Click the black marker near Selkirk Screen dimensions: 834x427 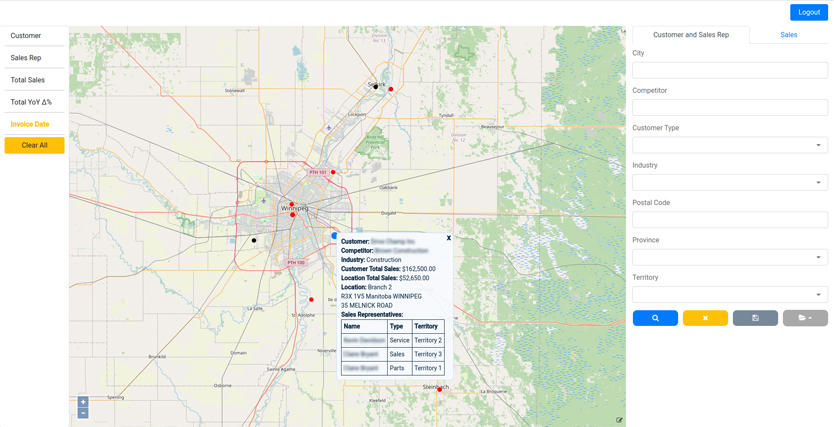[x=376, y=87]
